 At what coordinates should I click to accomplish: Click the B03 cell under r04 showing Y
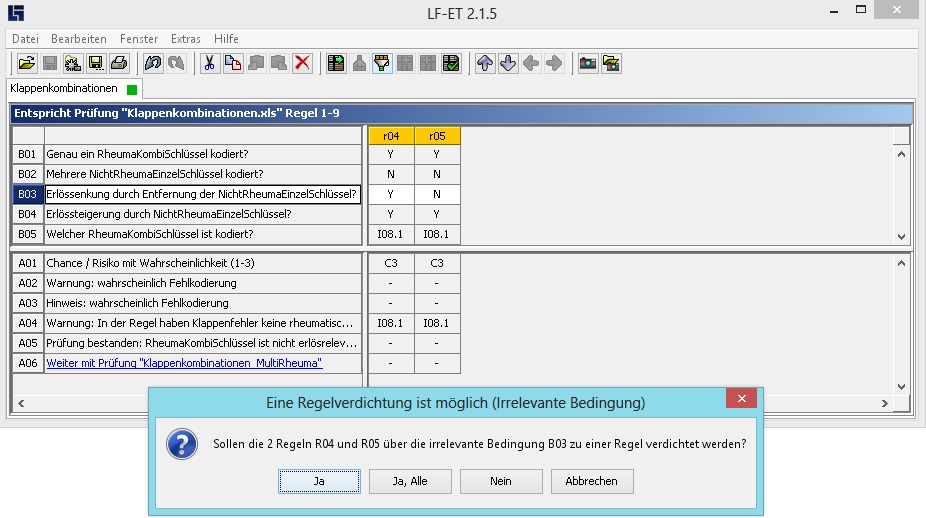point(391,194)
